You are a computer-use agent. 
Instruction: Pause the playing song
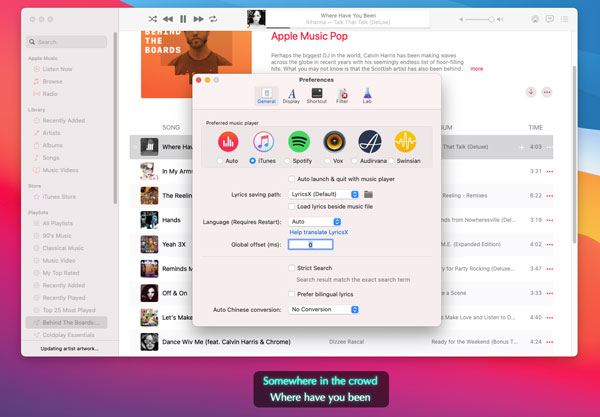click(183, 19)
